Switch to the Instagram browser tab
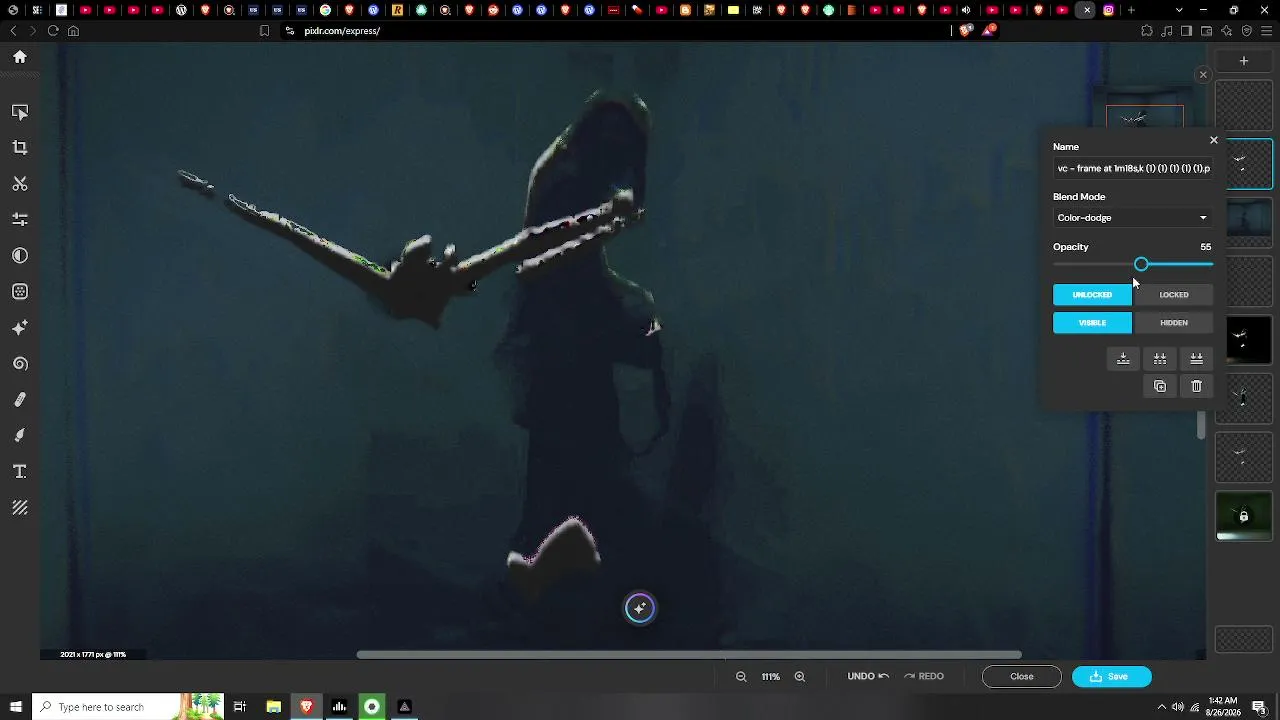Image resolution: width=1280 pixels, height=720 pixels. (1110, 10)
